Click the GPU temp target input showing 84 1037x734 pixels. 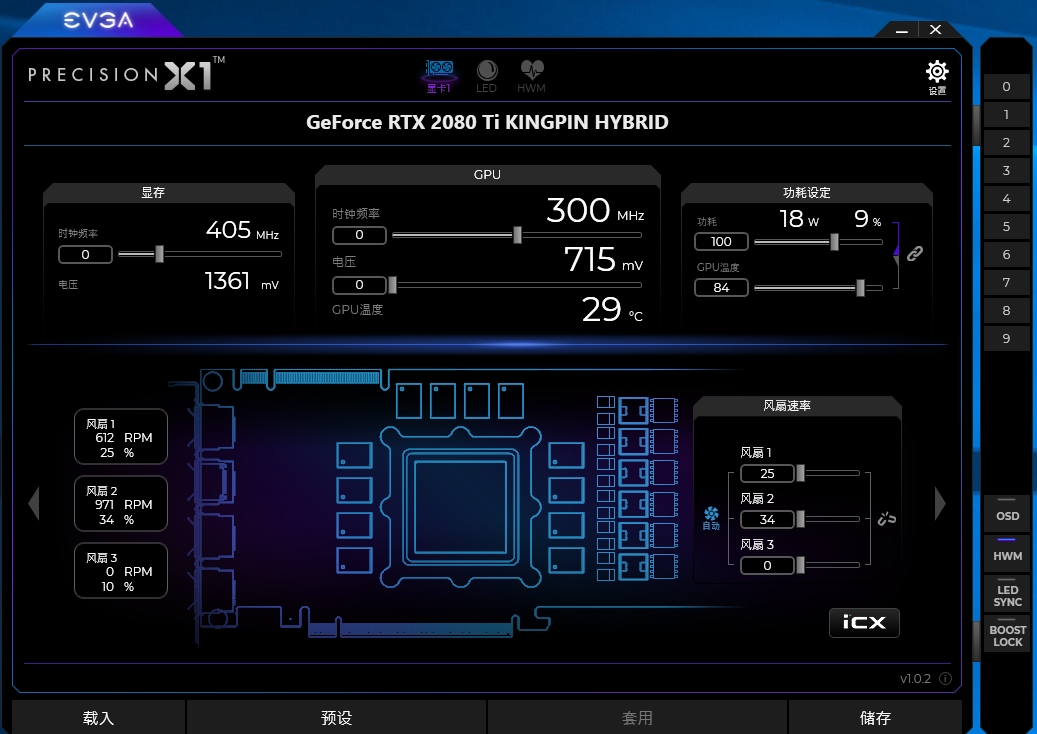[721, 288]
